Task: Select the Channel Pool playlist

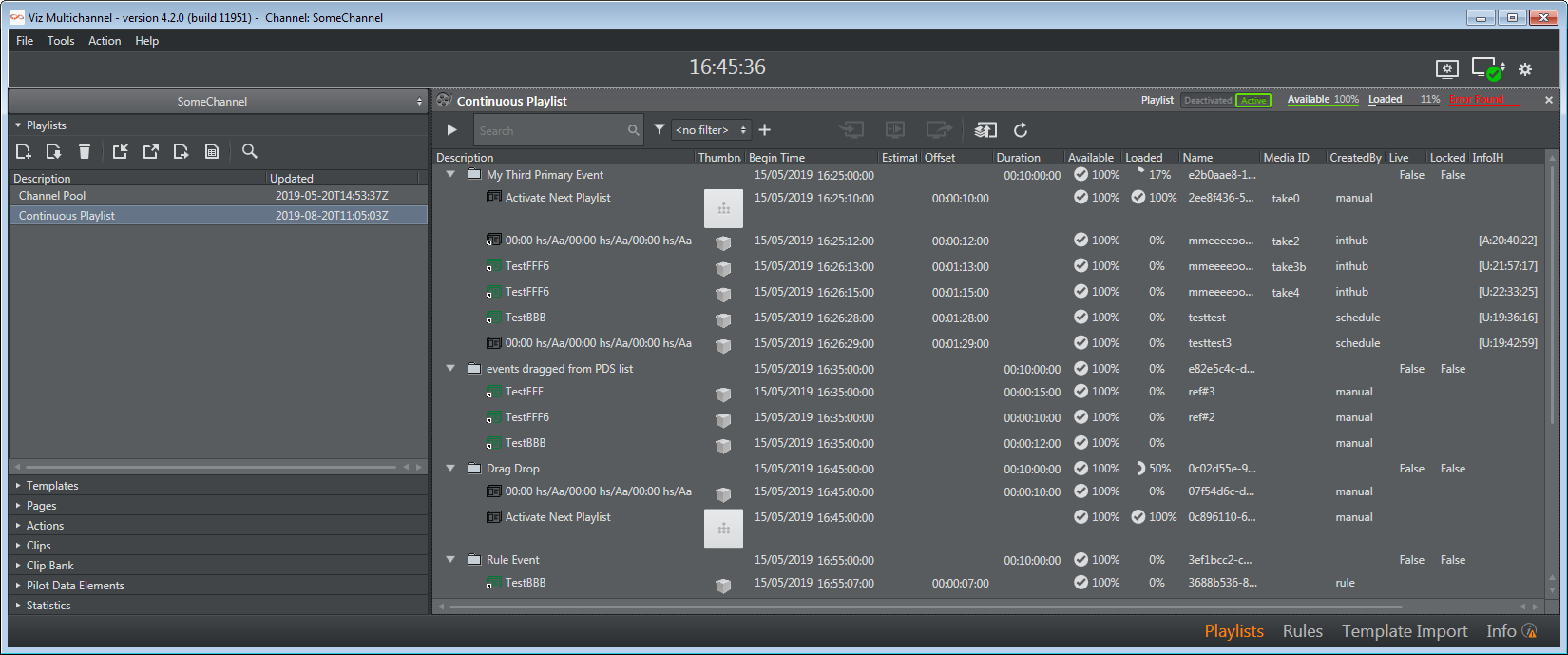Action: 52,196
